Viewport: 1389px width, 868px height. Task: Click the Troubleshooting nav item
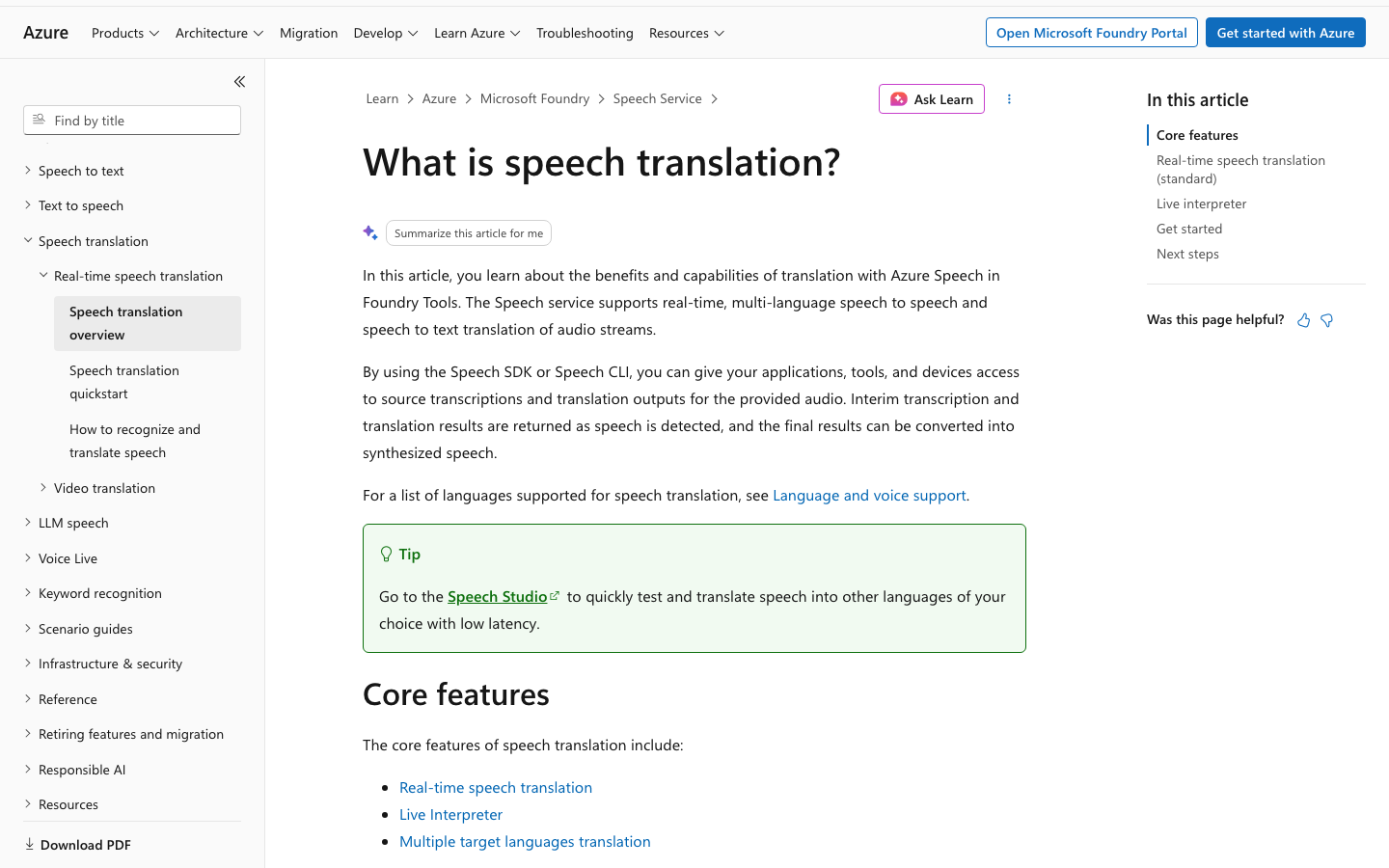point(585,33)
